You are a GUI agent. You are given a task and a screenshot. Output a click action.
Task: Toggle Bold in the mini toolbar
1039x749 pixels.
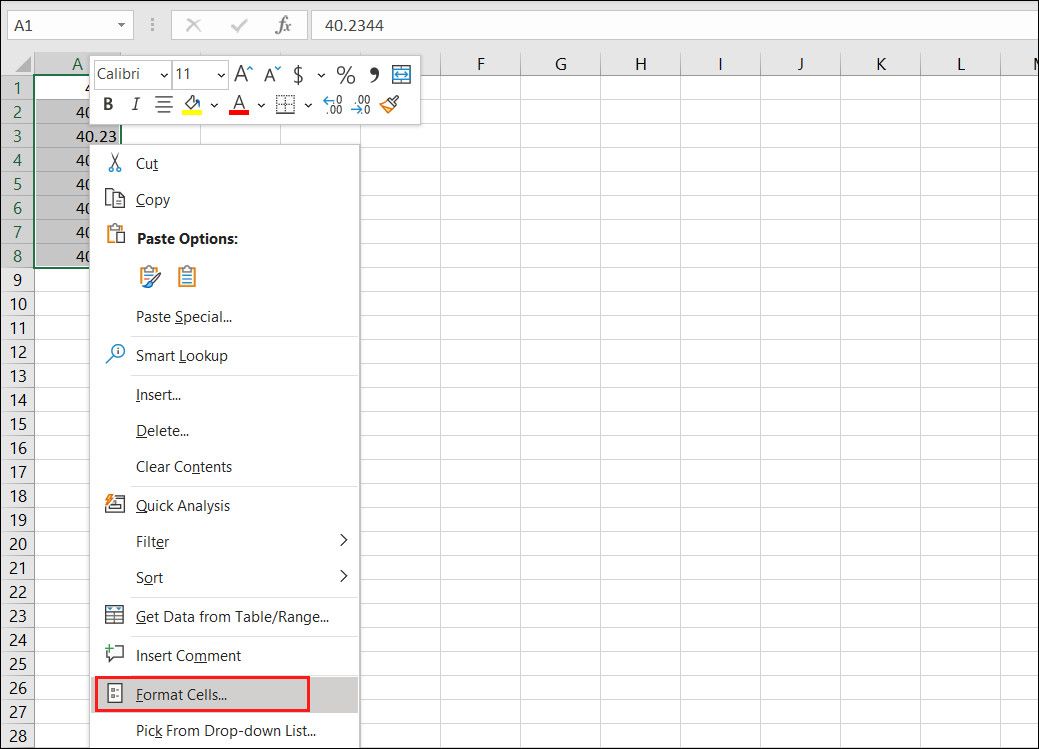click(x=109, y=104)
